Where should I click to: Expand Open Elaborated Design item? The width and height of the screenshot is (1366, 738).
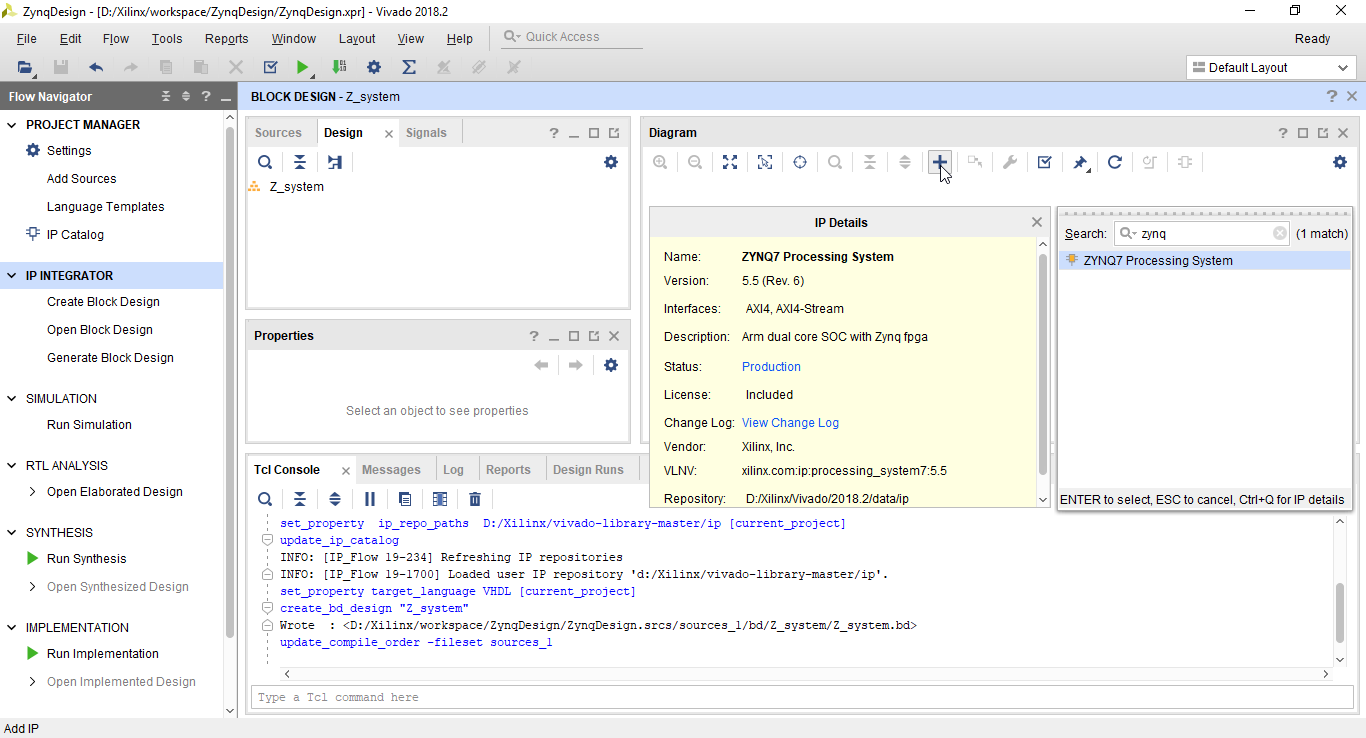(33, 492)
